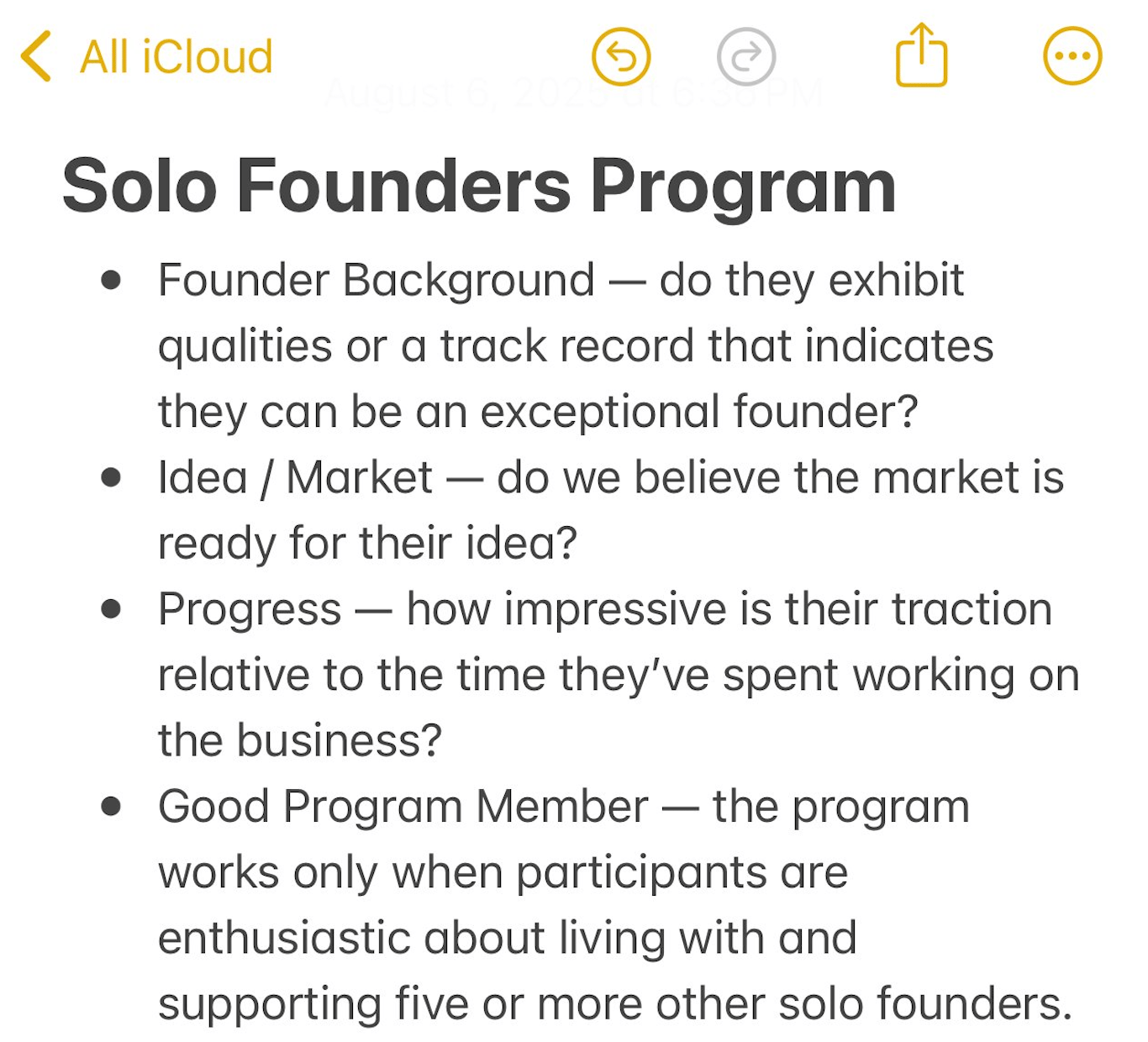Tap the text 'Idea / Market'
Screen dimensions: 1148x1042
[295, 478]
